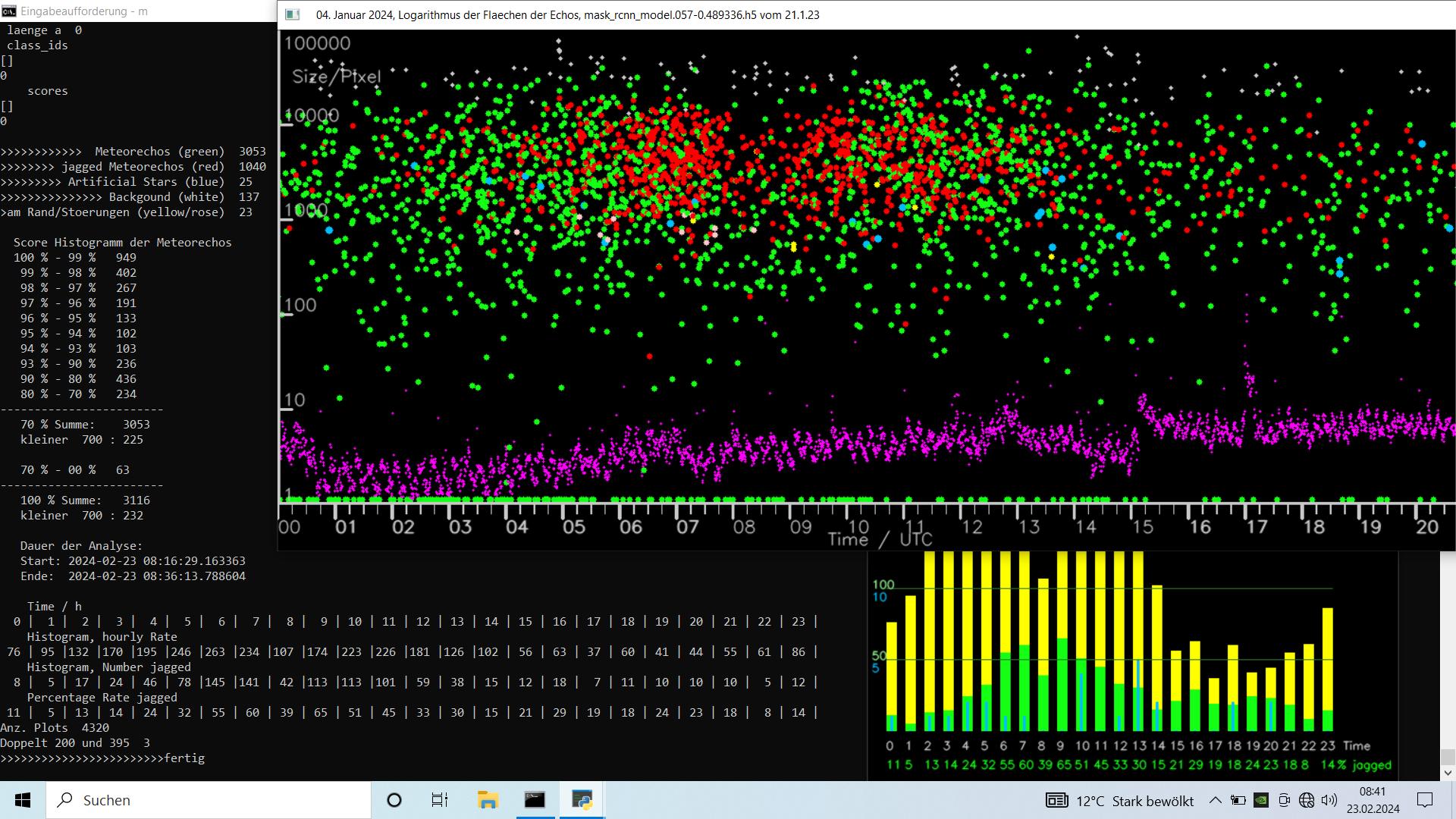Expand the hidden tray icons chevron

click(x=1215, y=800)
